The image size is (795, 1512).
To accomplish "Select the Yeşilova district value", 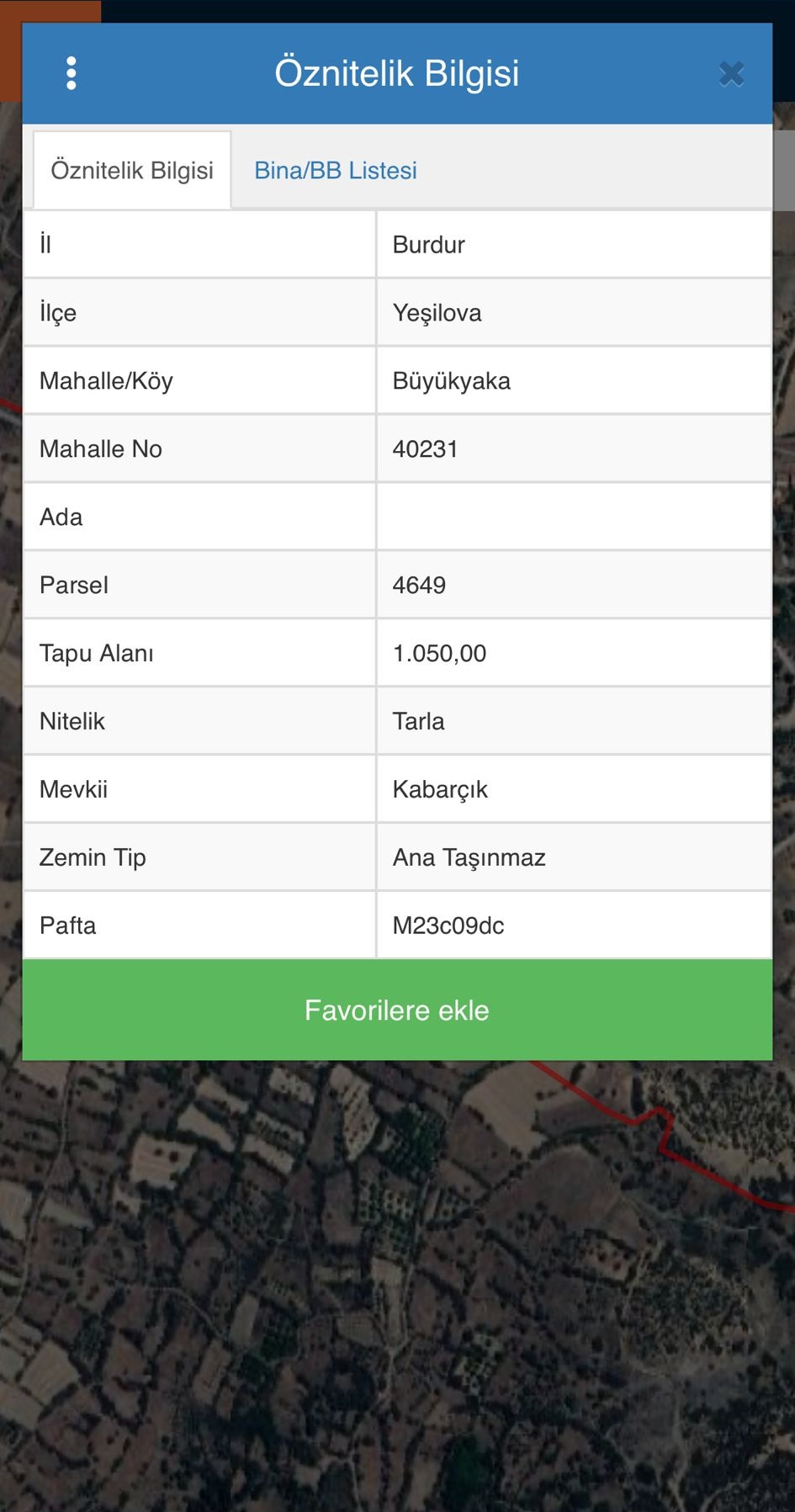I will tap(437, 313).
